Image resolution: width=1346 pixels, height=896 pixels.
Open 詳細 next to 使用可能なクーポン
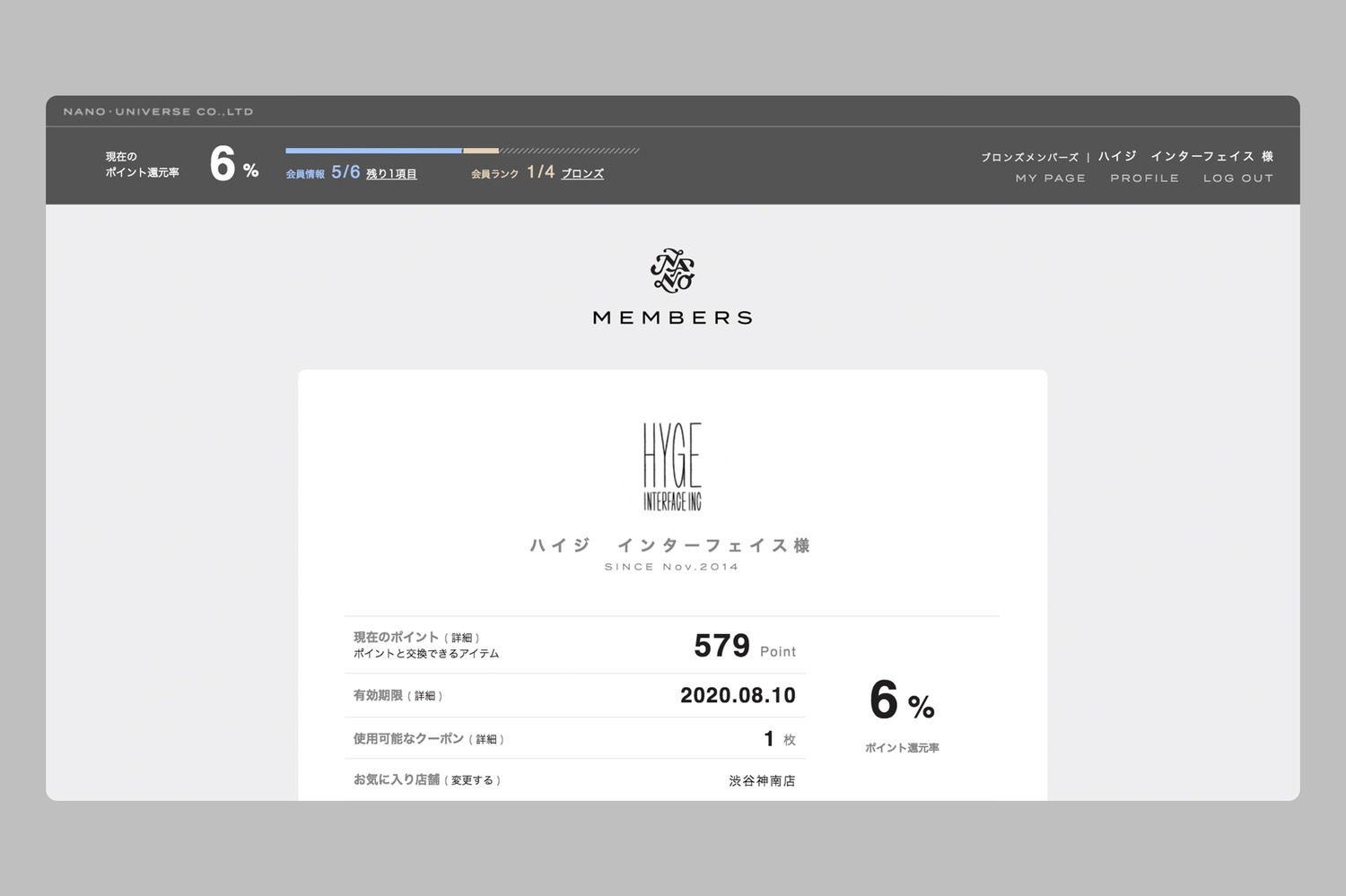486,740
